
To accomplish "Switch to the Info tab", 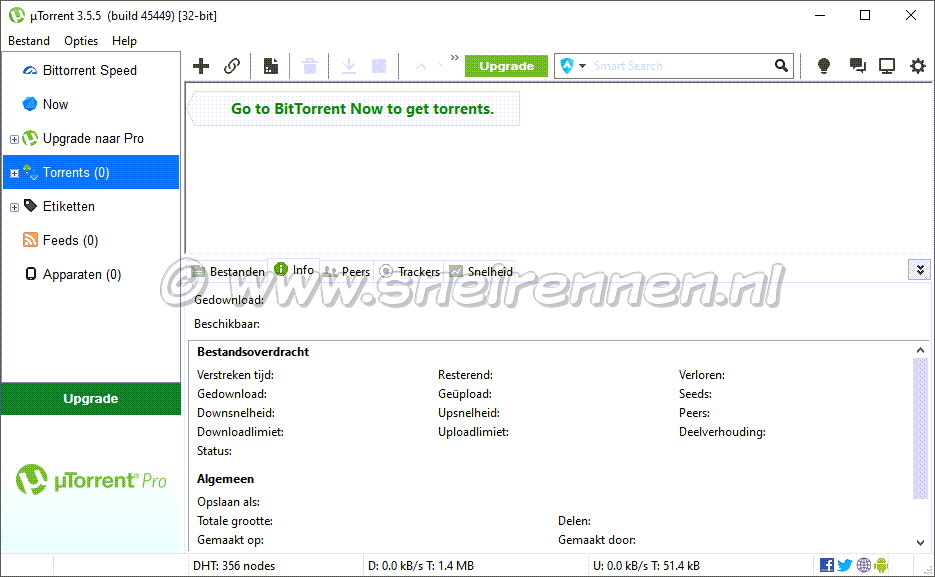I will click(294, 270).
